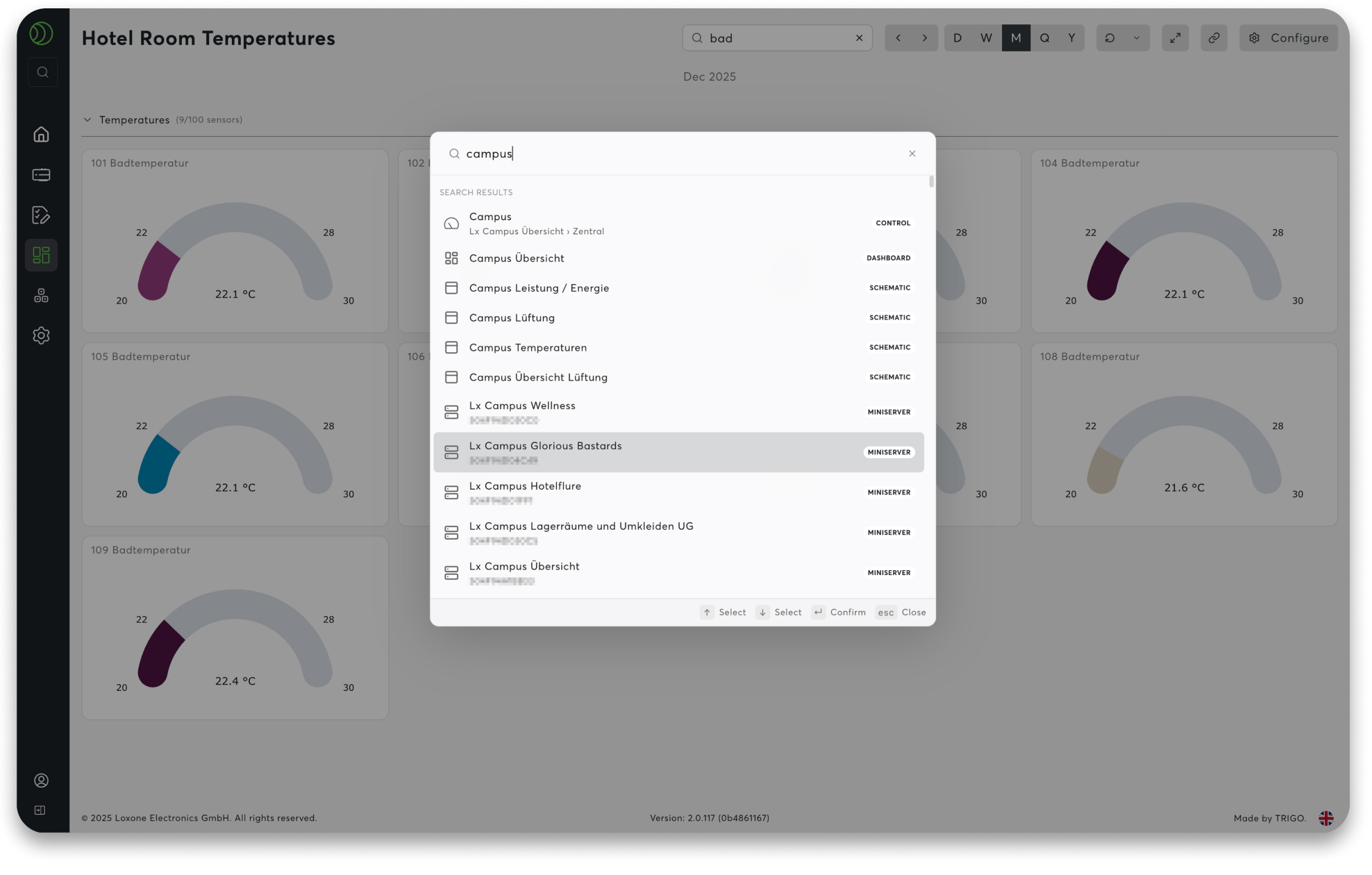This screenshot has width=1372, height=875.
Task: Toggle the sidebar collapse icon at bottom
Action: [40, 810]
